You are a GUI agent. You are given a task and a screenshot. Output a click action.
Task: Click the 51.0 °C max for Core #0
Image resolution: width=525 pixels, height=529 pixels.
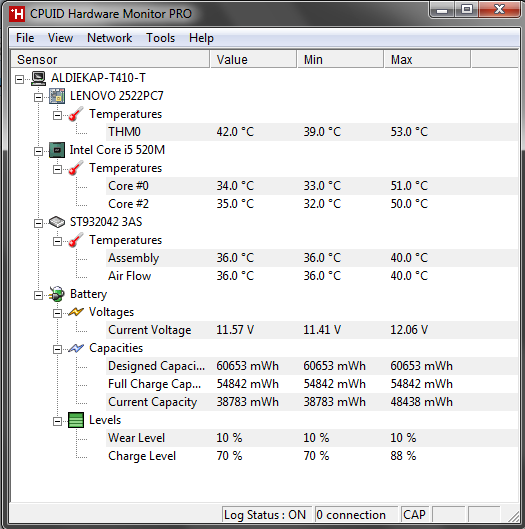click(409, 186)
